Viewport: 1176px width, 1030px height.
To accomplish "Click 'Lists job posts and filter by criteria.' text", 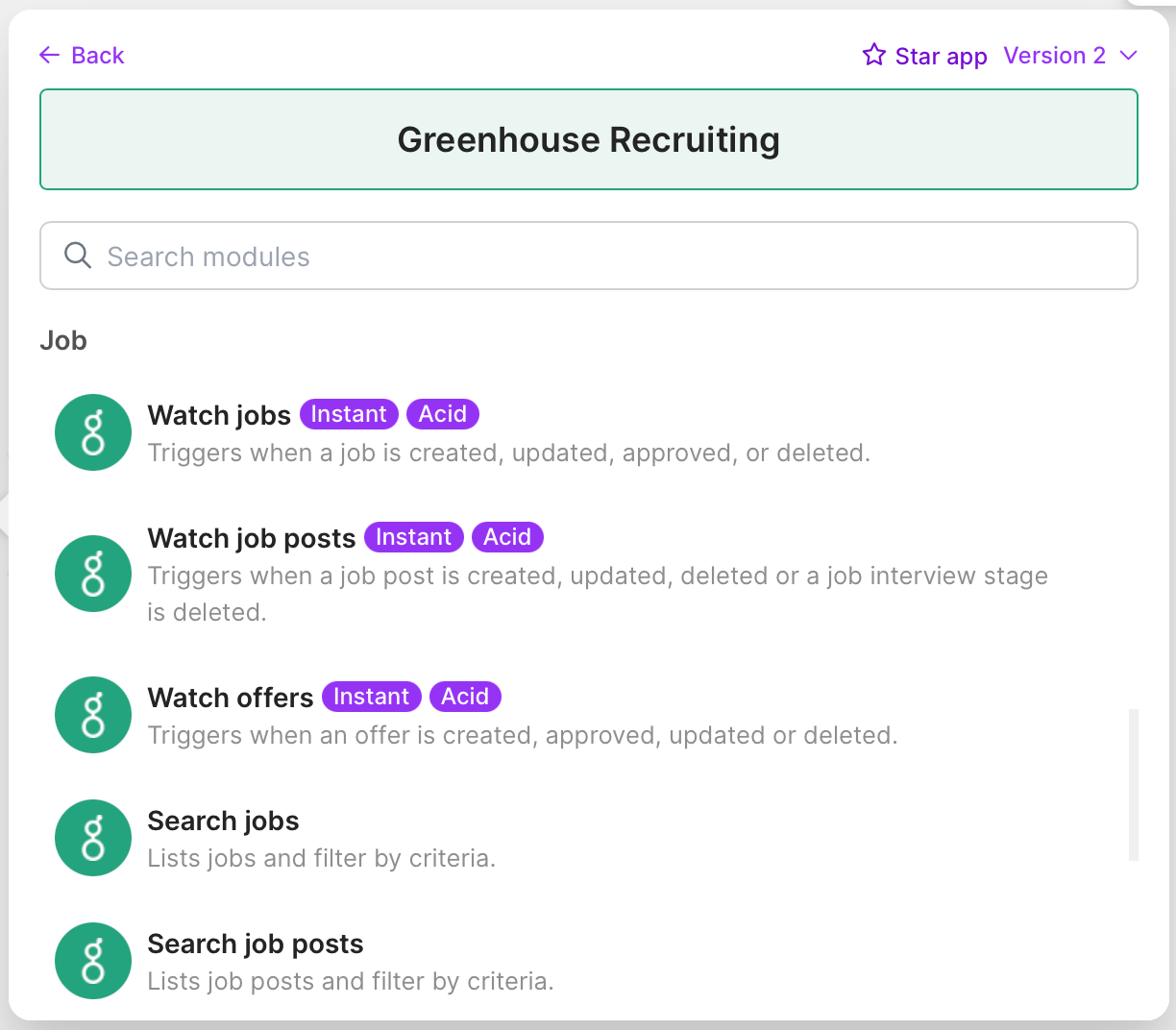I will click(351, 981).
